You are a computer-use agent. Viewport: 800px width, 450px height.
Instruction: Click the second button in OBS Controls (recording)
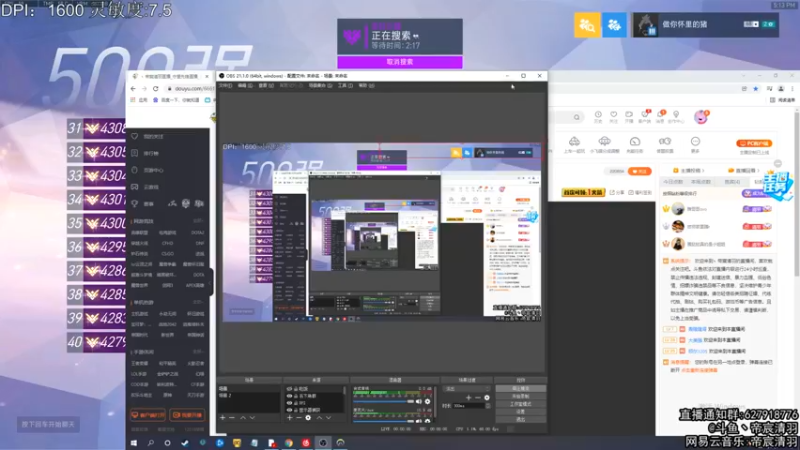[x=520, y=396]
